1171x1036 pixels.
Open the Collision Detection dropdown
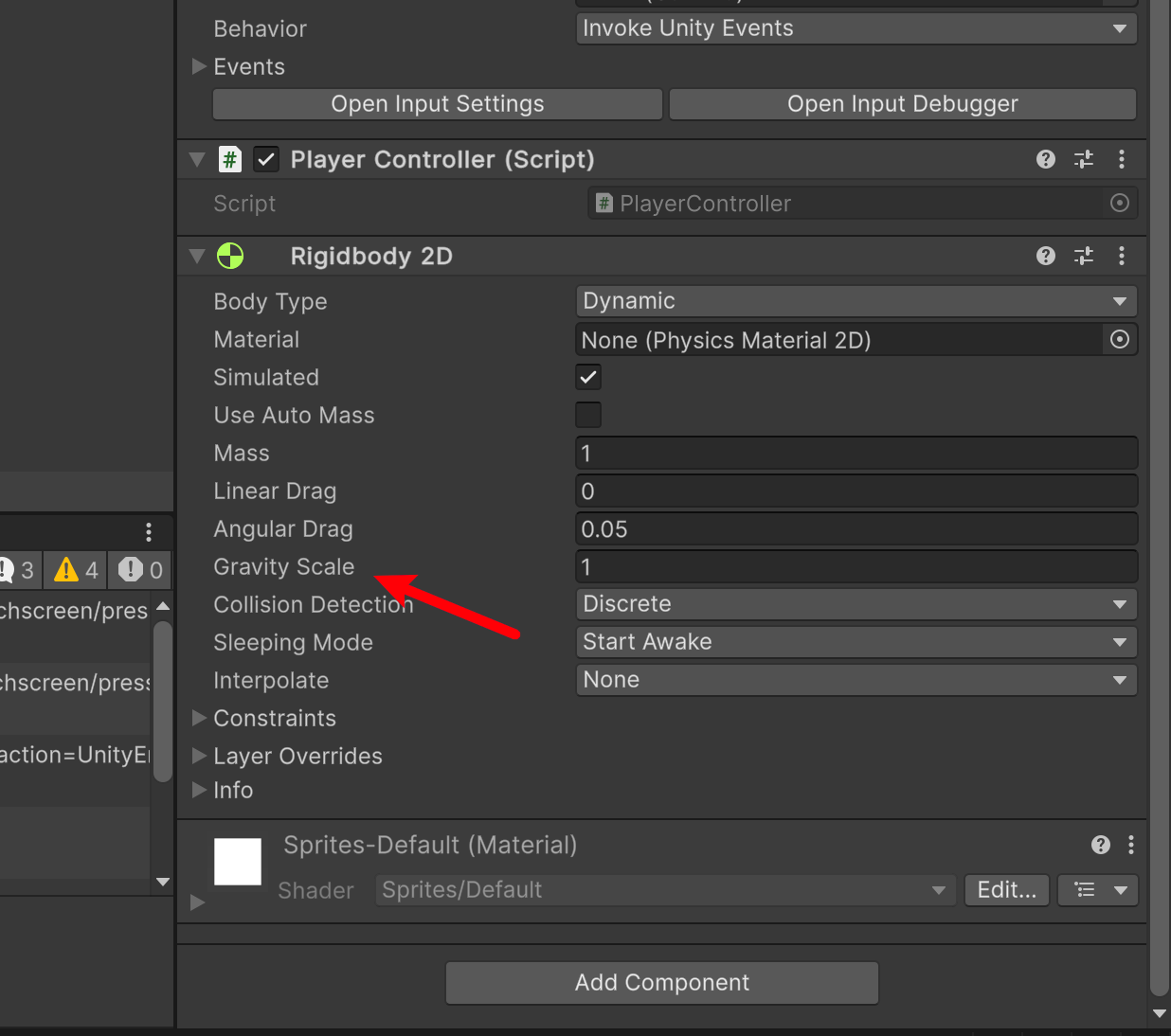(856, 604)
